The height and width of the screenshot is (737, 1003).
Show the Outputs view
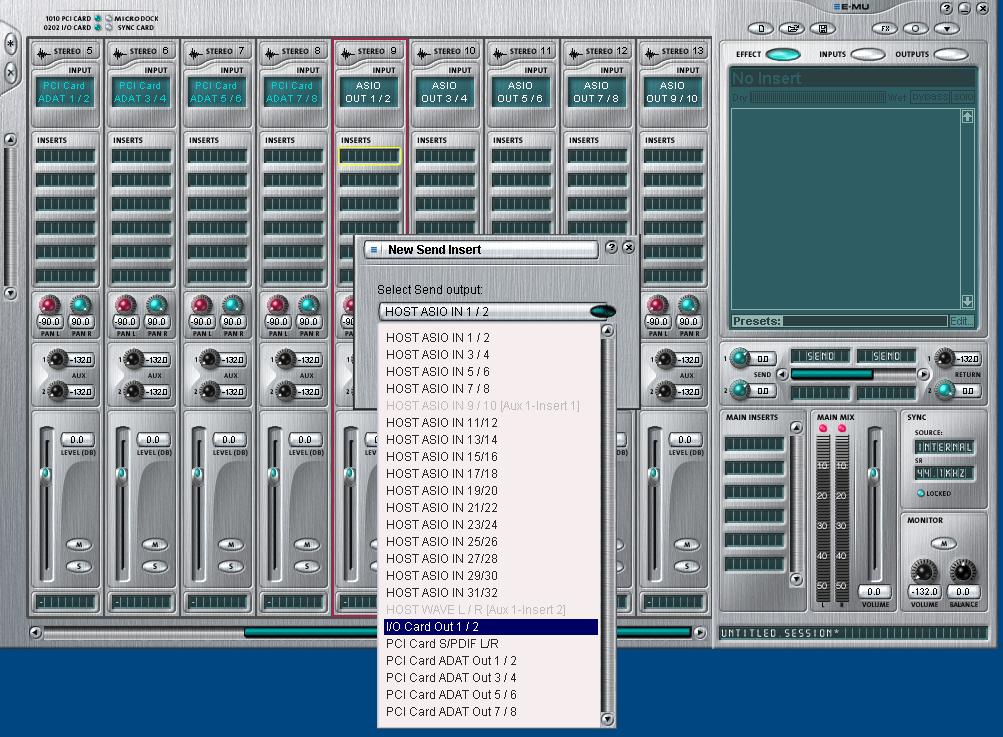pyautogui.click(x=951, y=54)
